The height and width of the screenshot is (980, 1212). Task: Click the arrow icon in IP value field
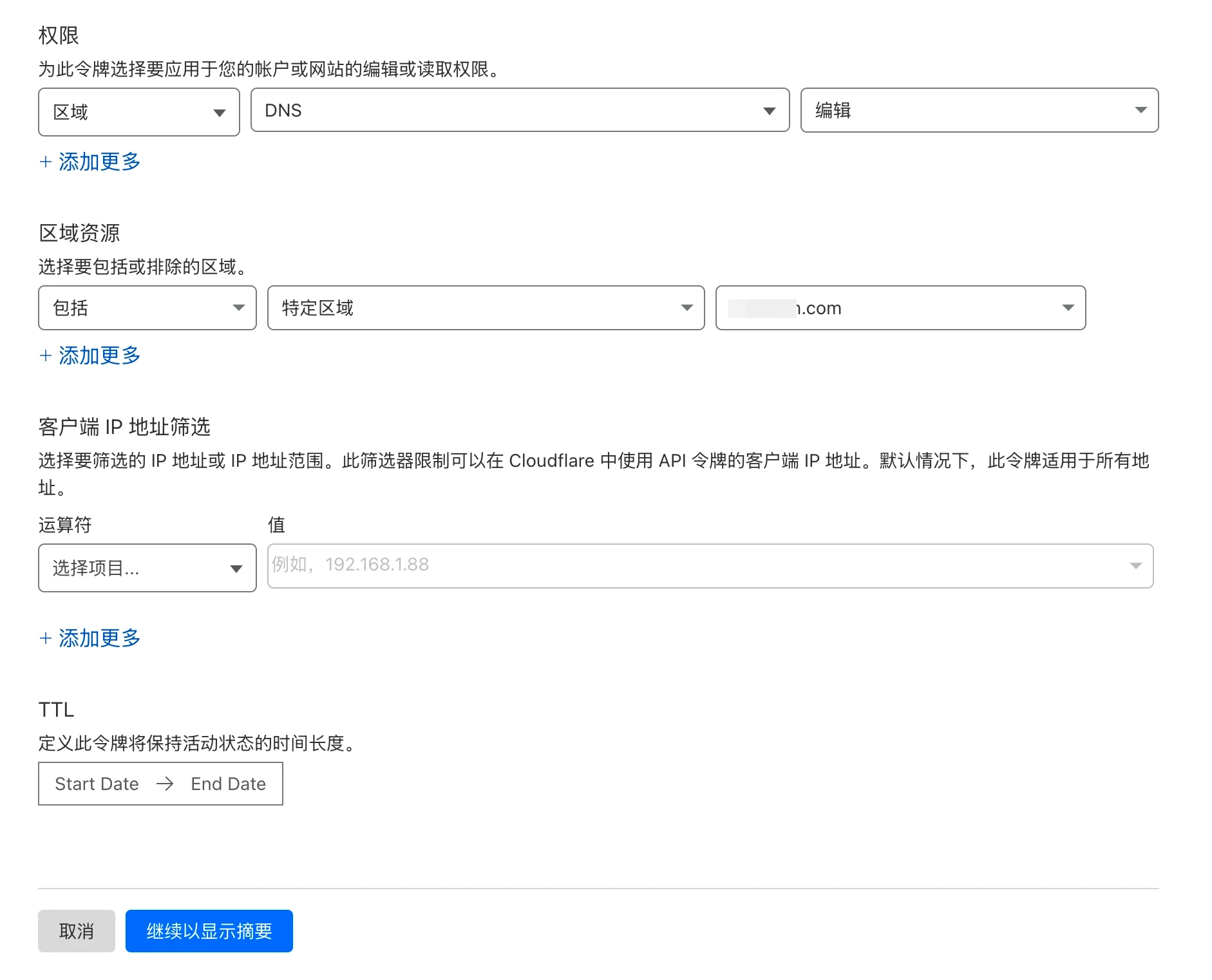(1135, 566)
